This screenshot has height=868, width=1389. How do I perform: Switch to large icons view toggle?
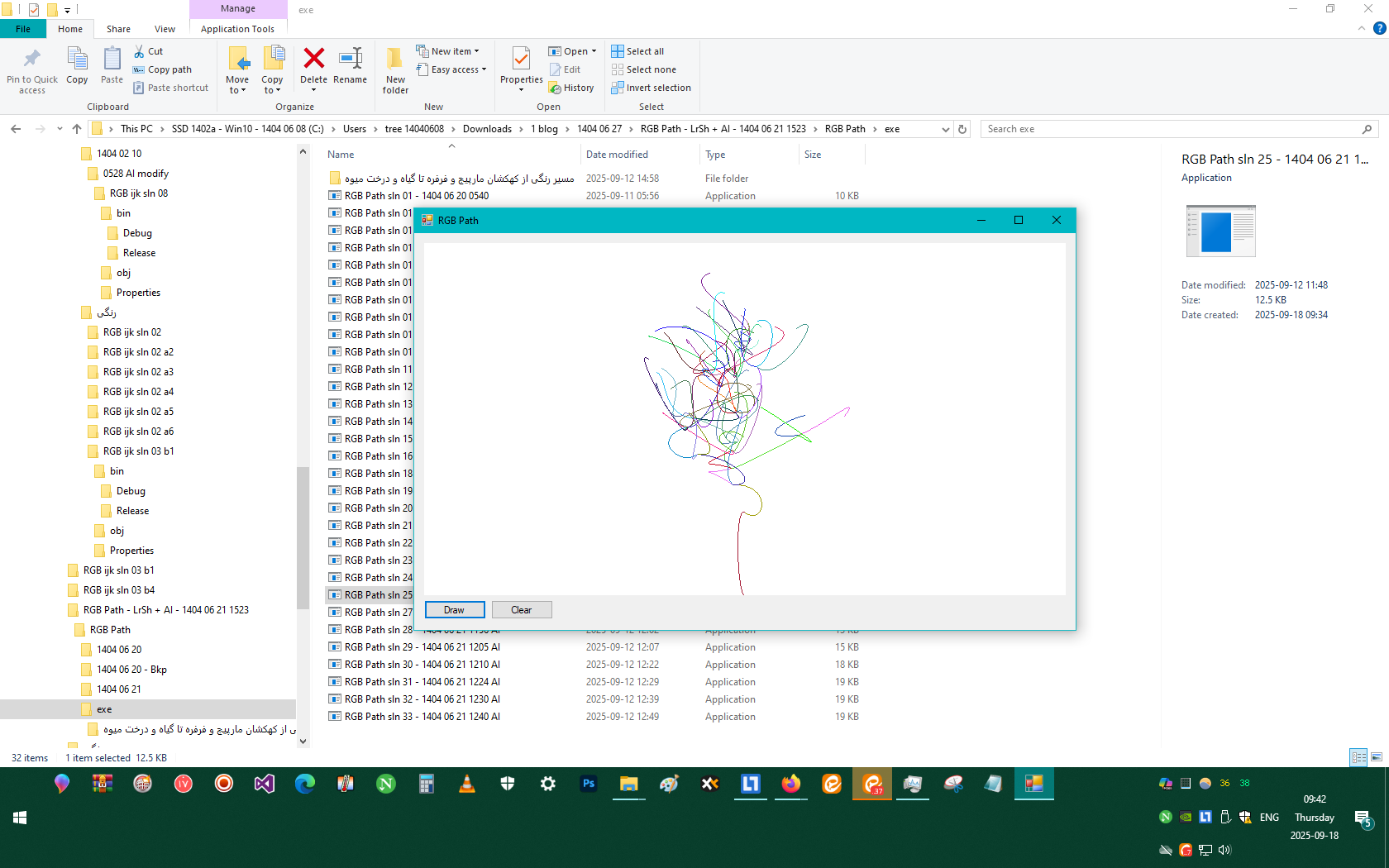pyautogui.click(x=1377, y=757)
